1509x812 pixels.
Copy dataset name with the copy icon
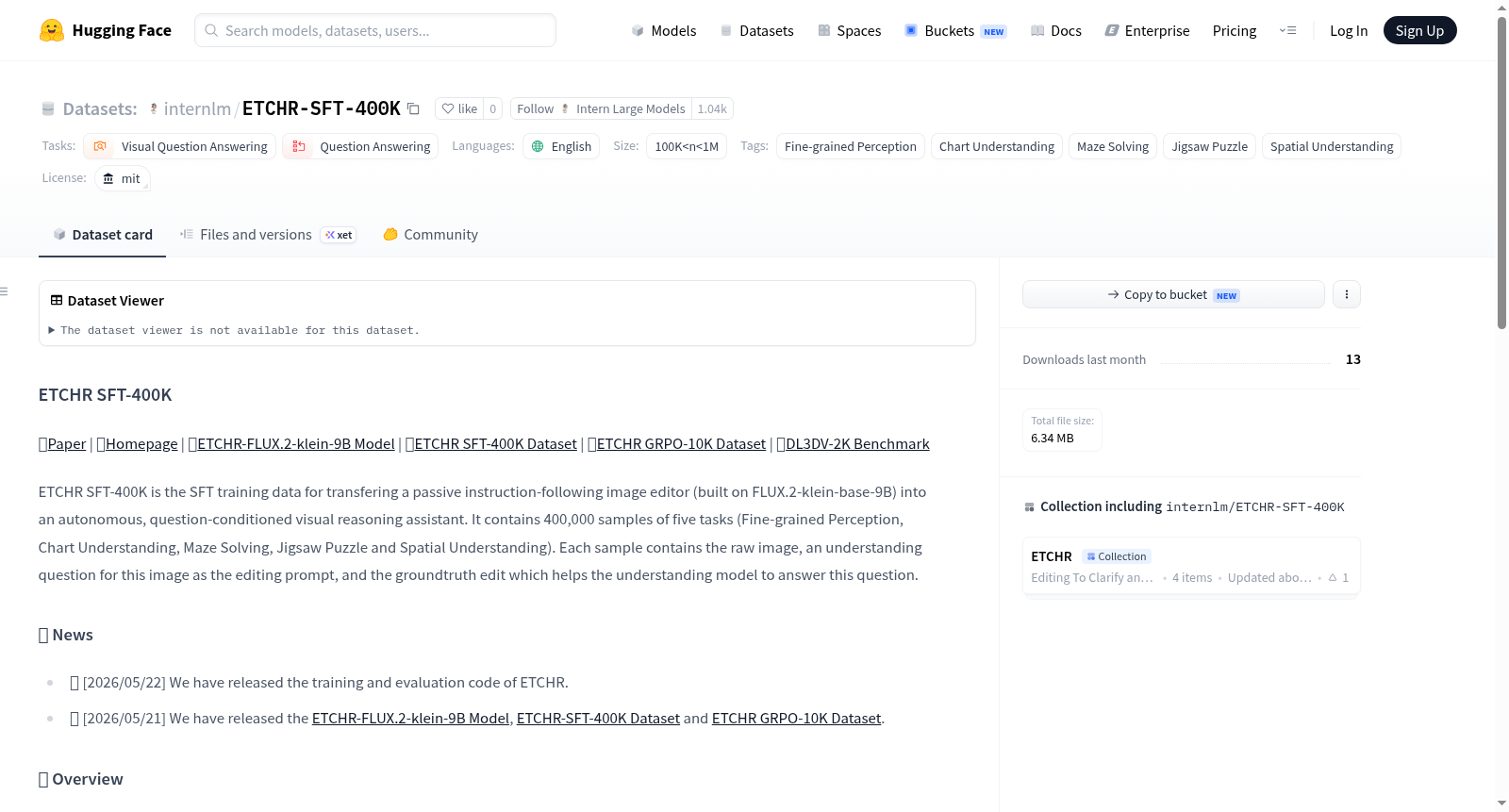point(413,108)
